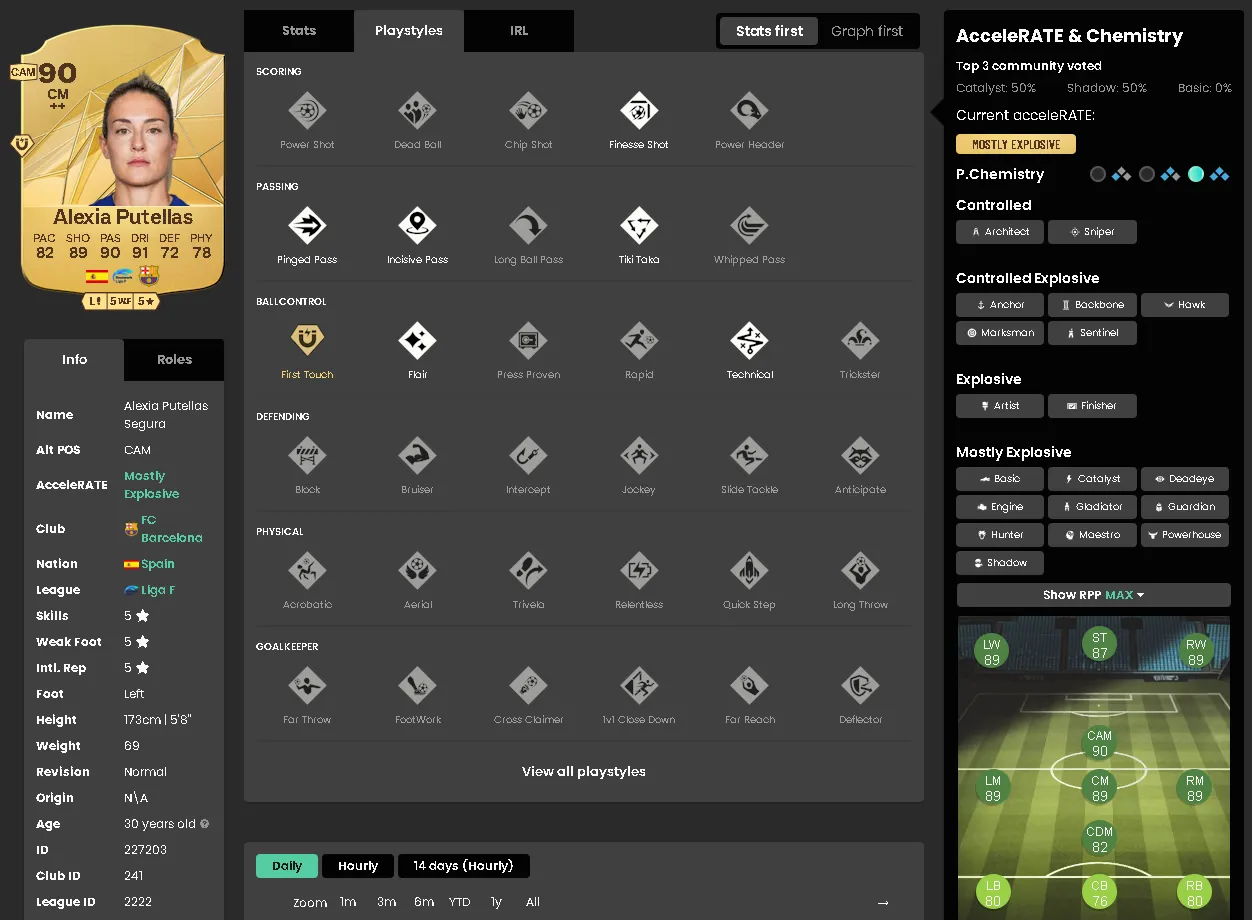Open the Playstyles tab
The height and width of the screenshot is (920, 1252).
point(409,31)
